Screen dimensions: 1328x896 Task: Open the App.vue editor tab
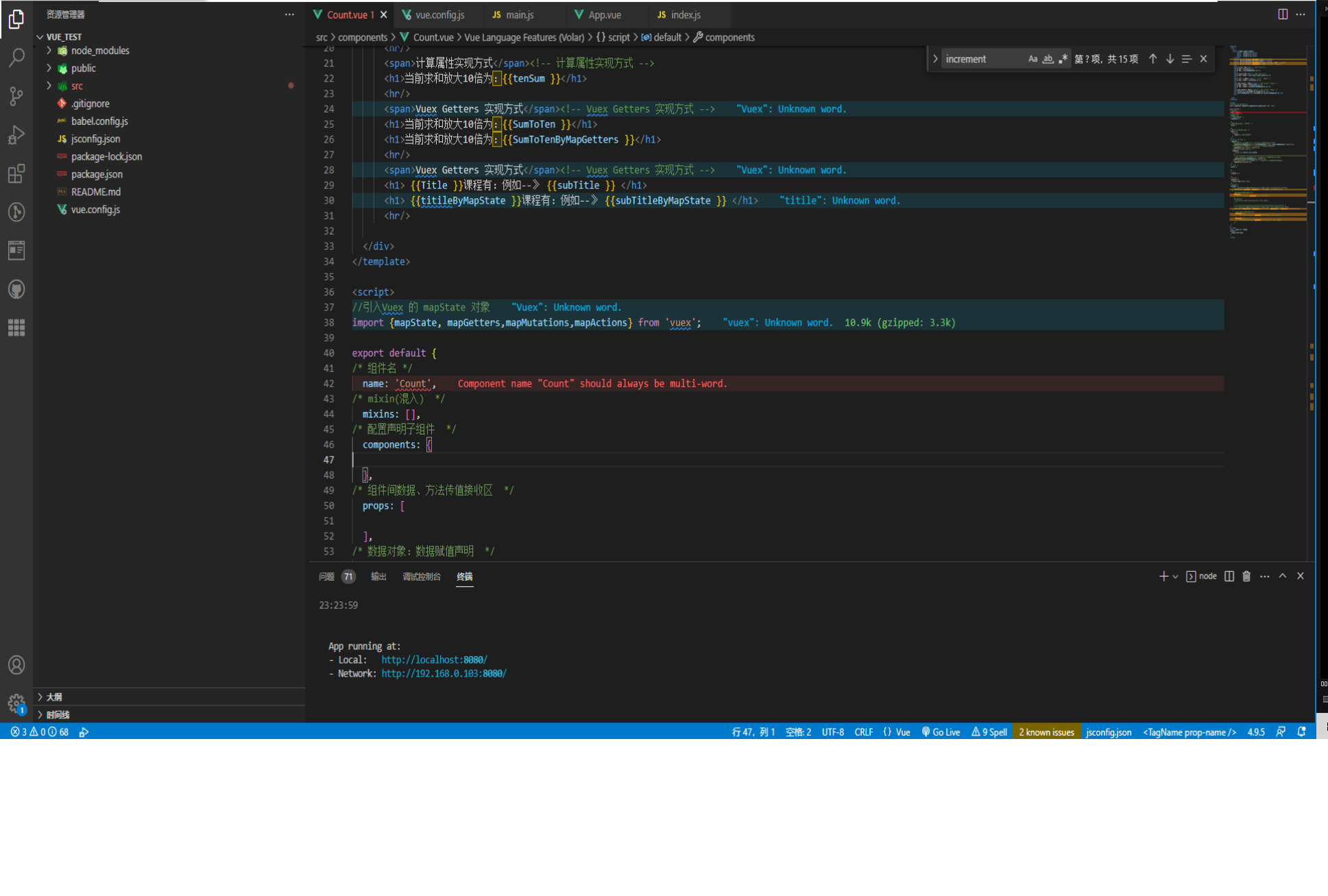click(x=605, y=14)
